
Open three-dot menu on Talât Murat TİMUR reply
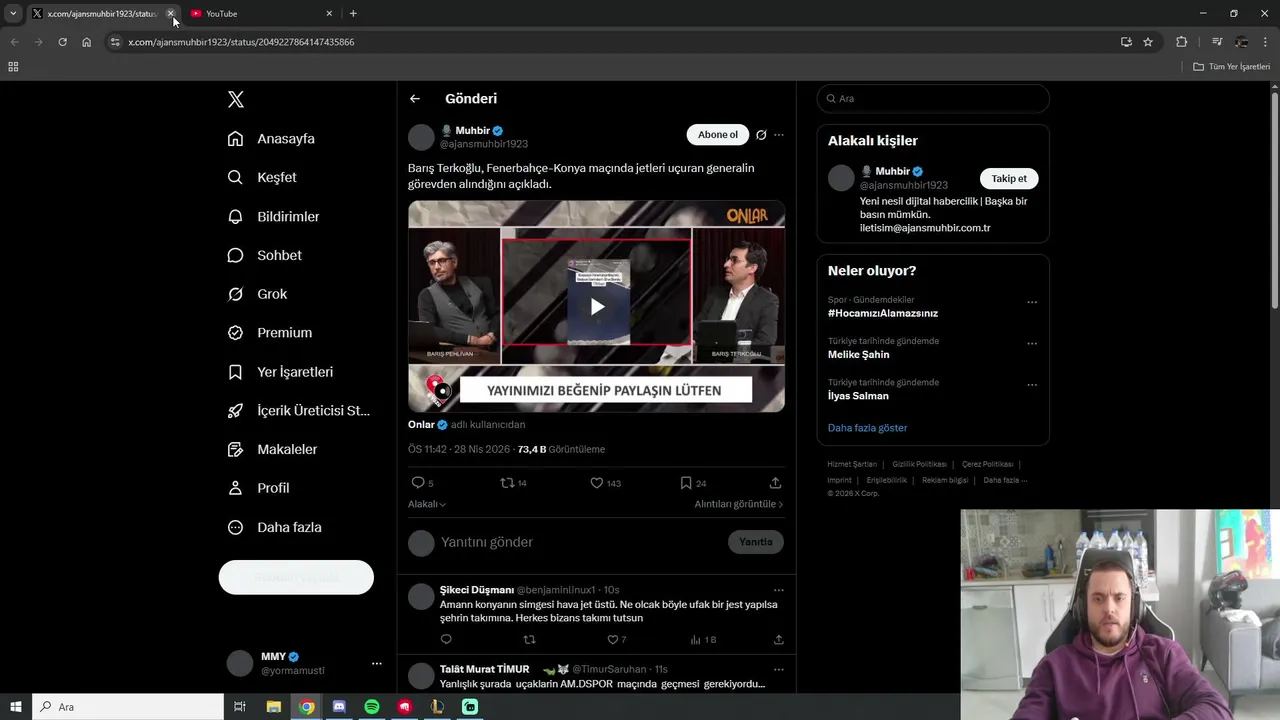(779, 669)
